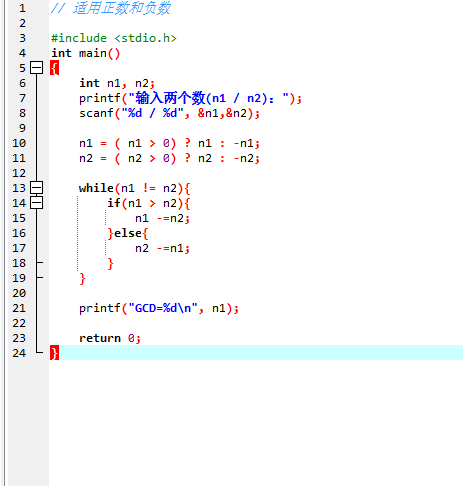The height and width of the screenshot is (486, 463).
Task: Click line number 21 in the gutter
Action: pos(19,308)
